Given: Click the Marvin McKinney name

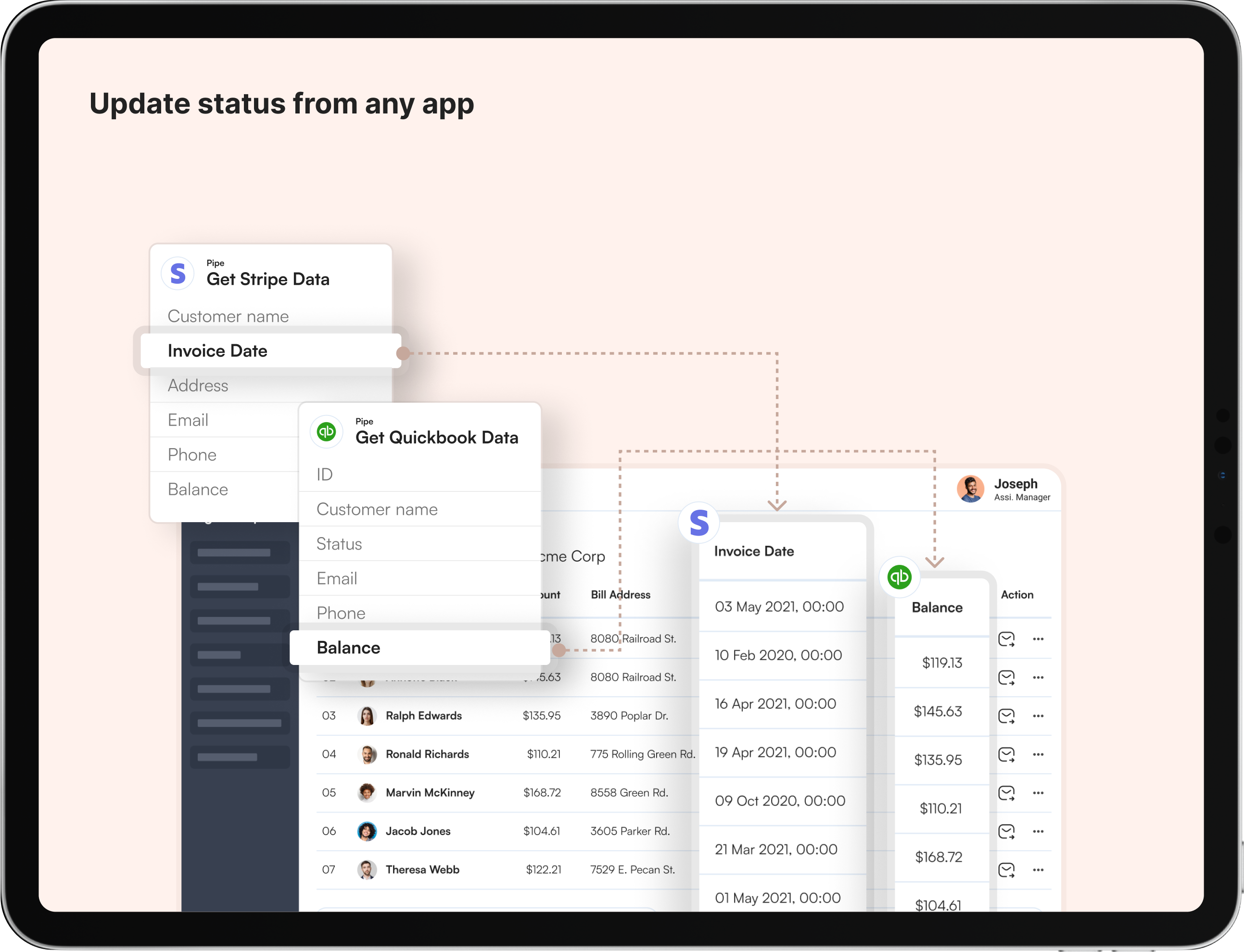Looking at the screenshot, I should [431, 793].
